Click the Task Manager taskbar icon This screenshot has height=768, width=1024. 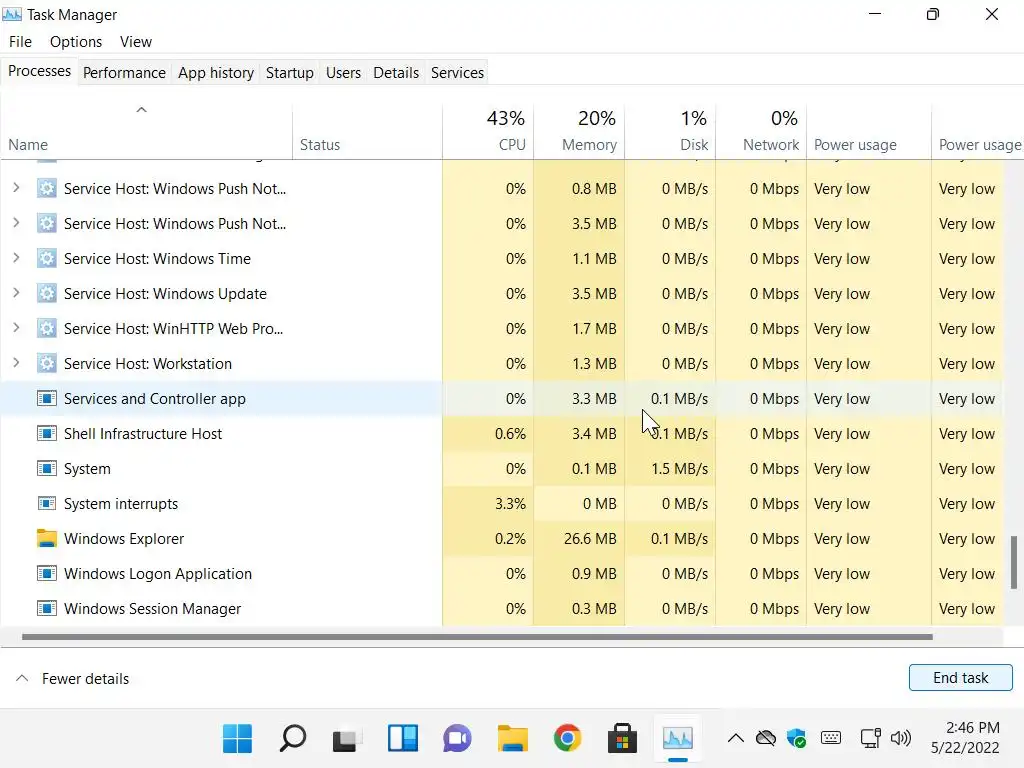pos(677,739)
